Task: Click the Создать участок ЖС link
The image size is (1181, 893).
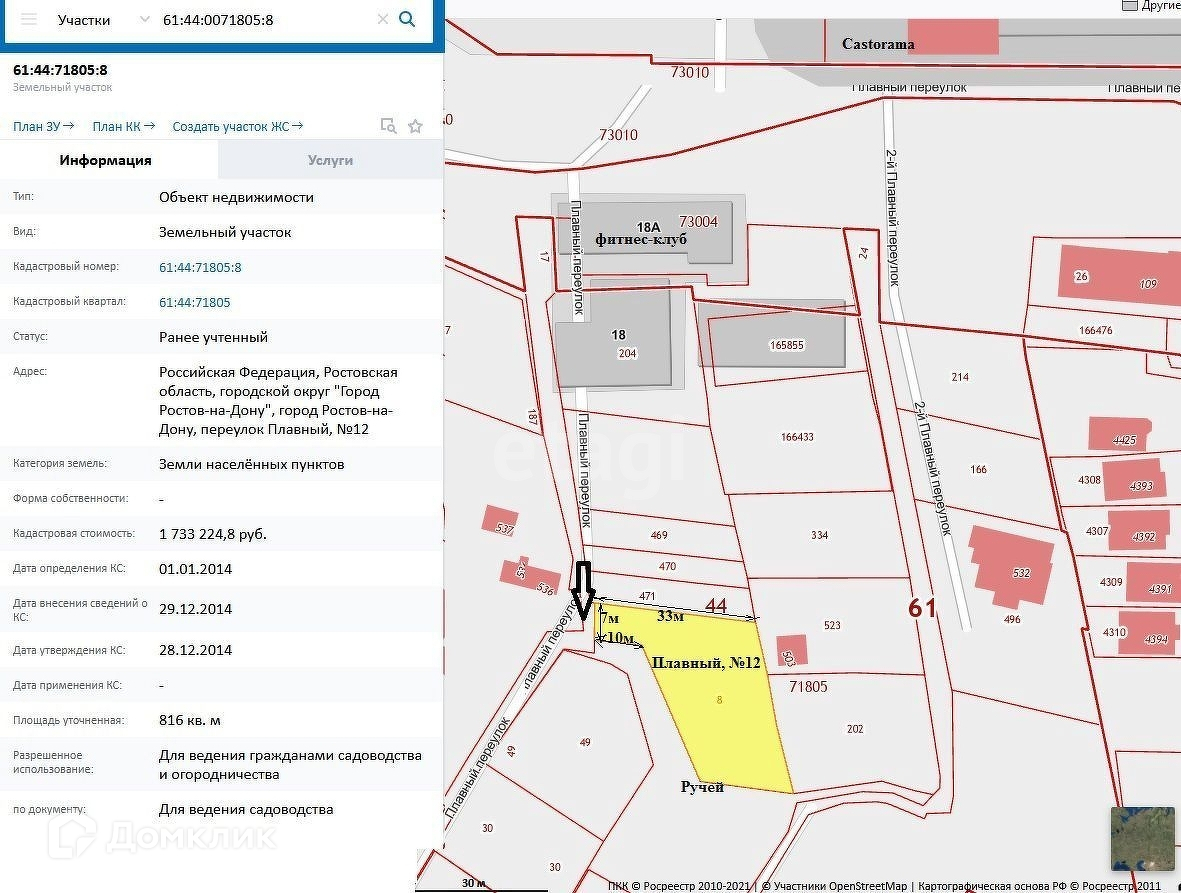Action: 237,126
